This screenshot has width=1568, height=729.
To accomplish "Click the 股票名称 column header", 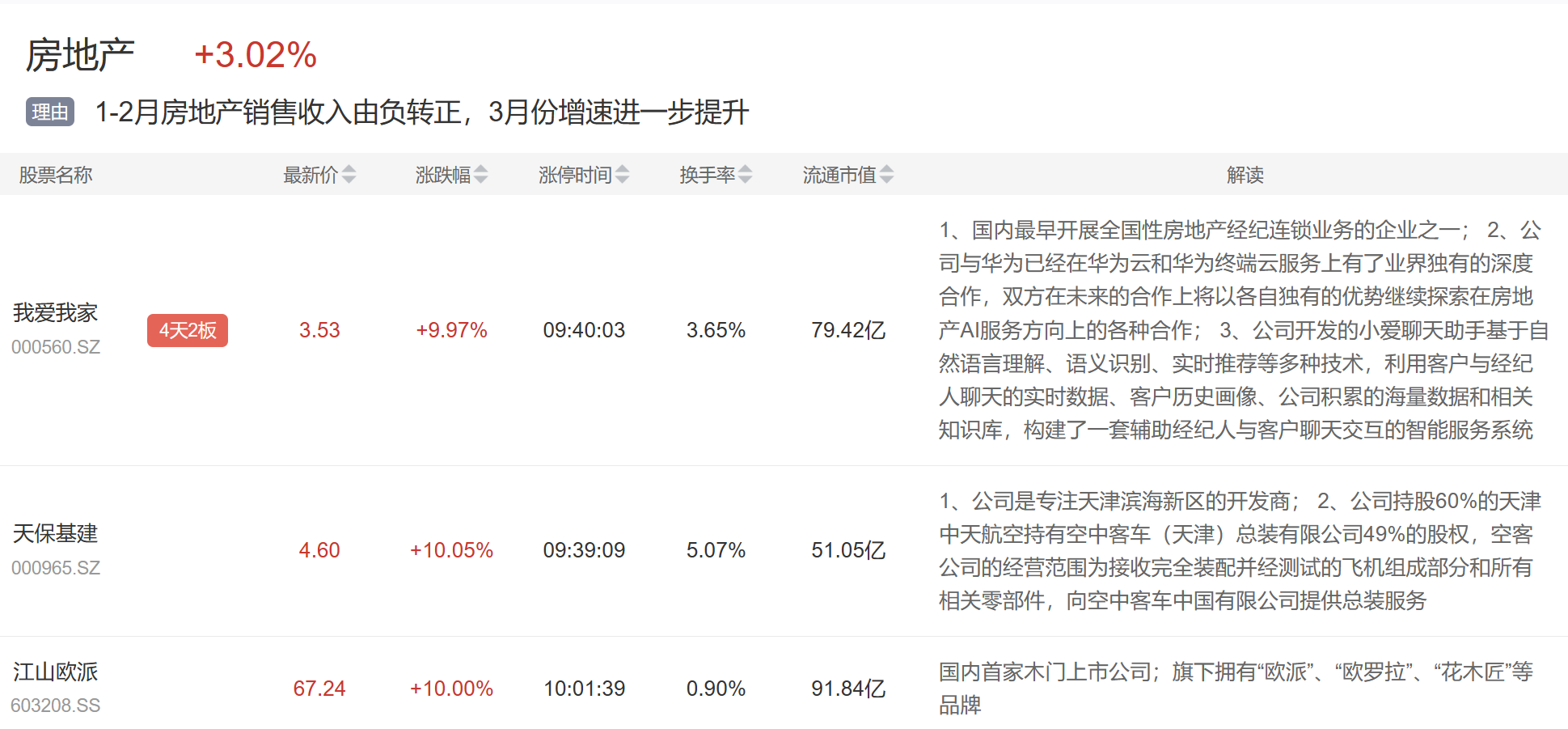I will point(56,175).
